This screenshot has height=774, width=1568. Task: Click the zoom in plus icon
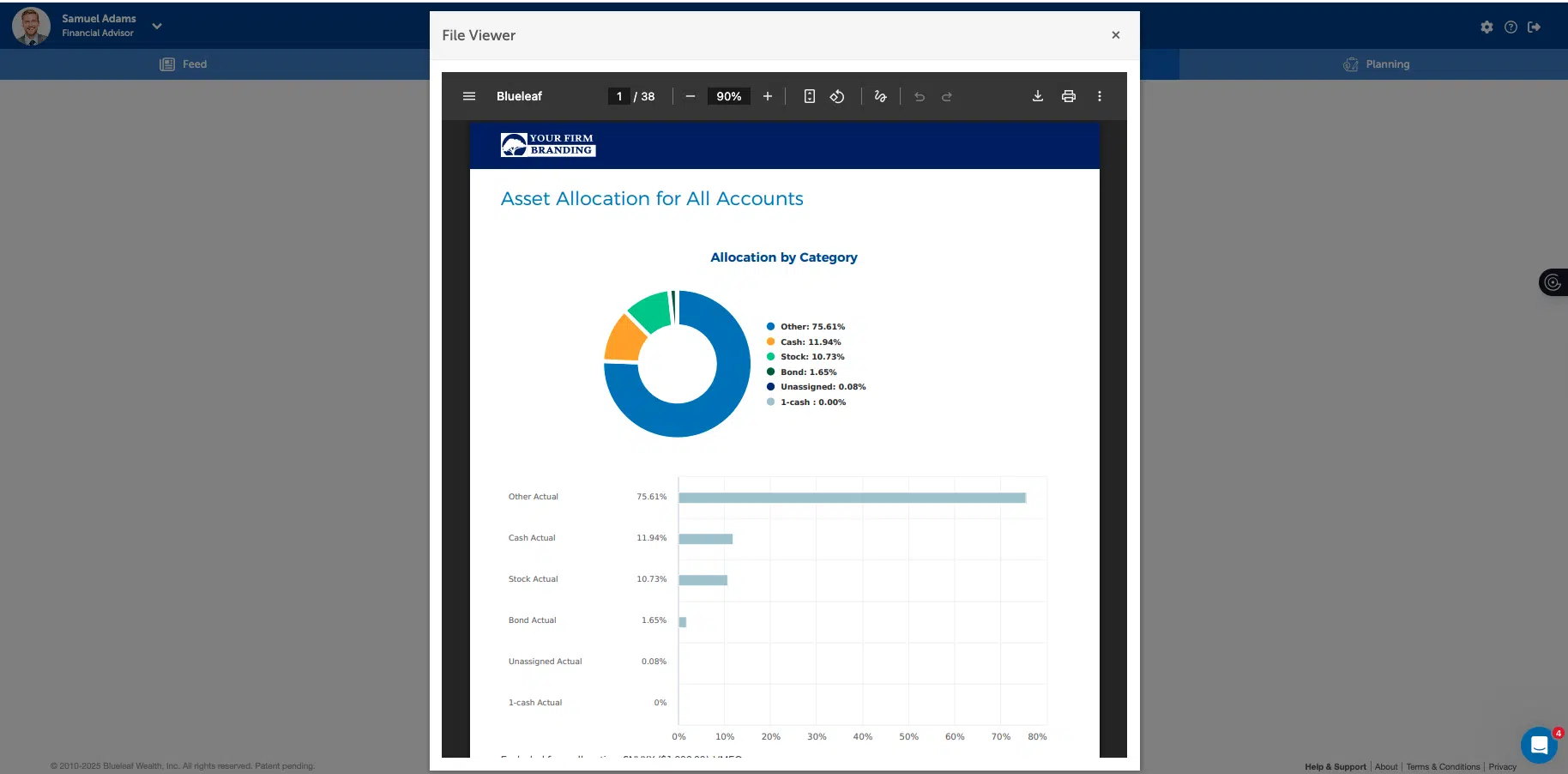pos(768,96)
